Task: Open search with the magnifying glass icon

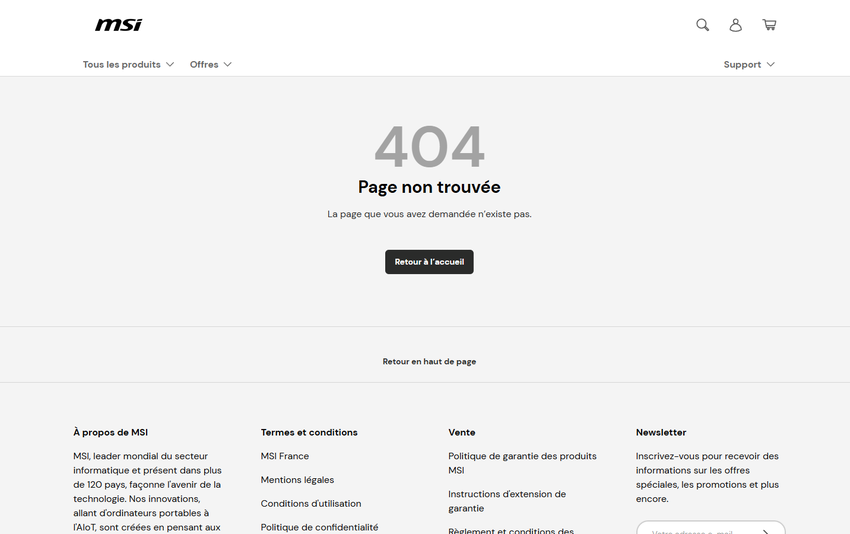Action: coord(702,25)
